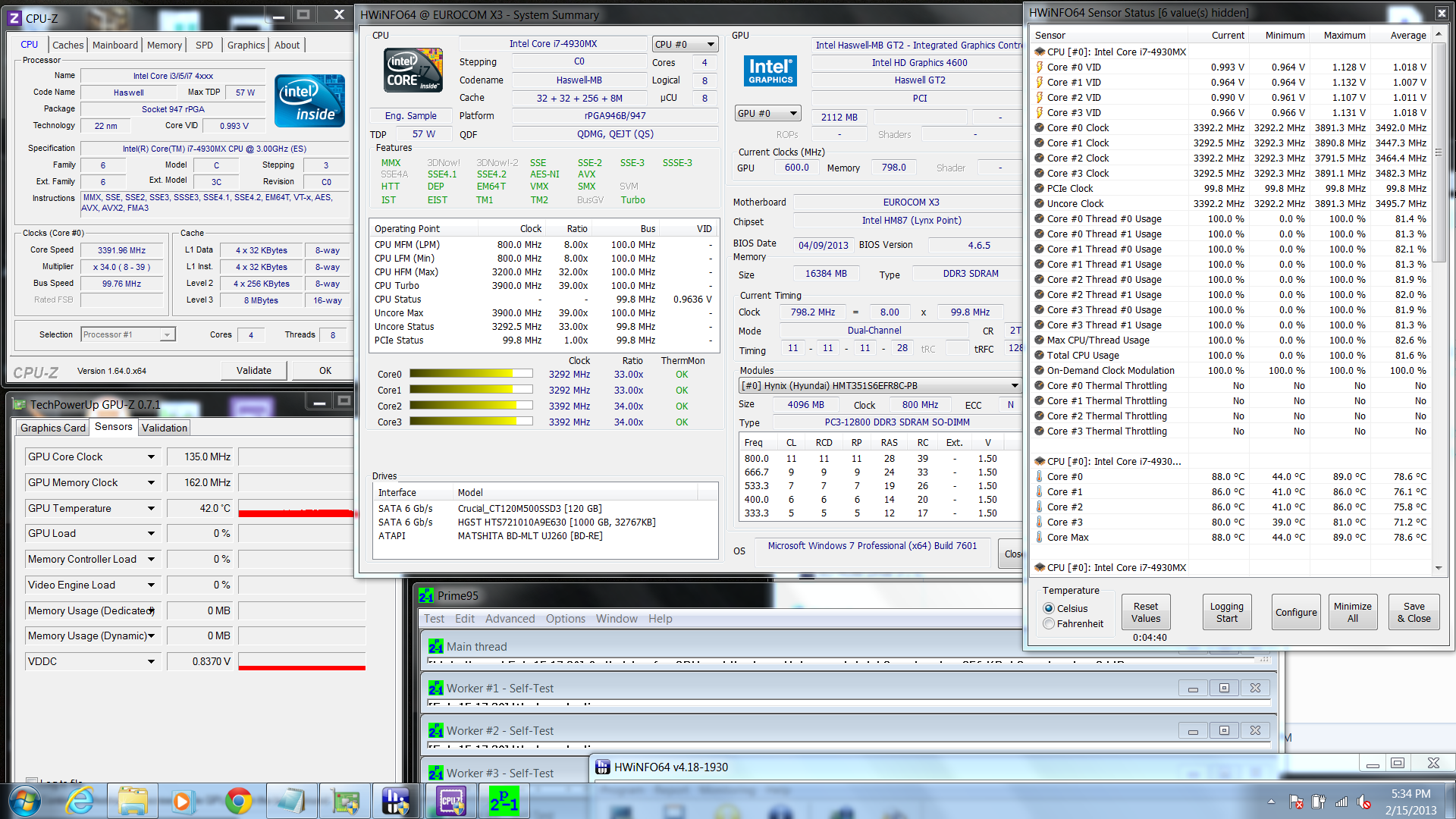Viewport: 1456px width, 819px height.
Task: Select the Fahrenheit temperature option
Action: pyautogui.click(x=1049, y=623)
